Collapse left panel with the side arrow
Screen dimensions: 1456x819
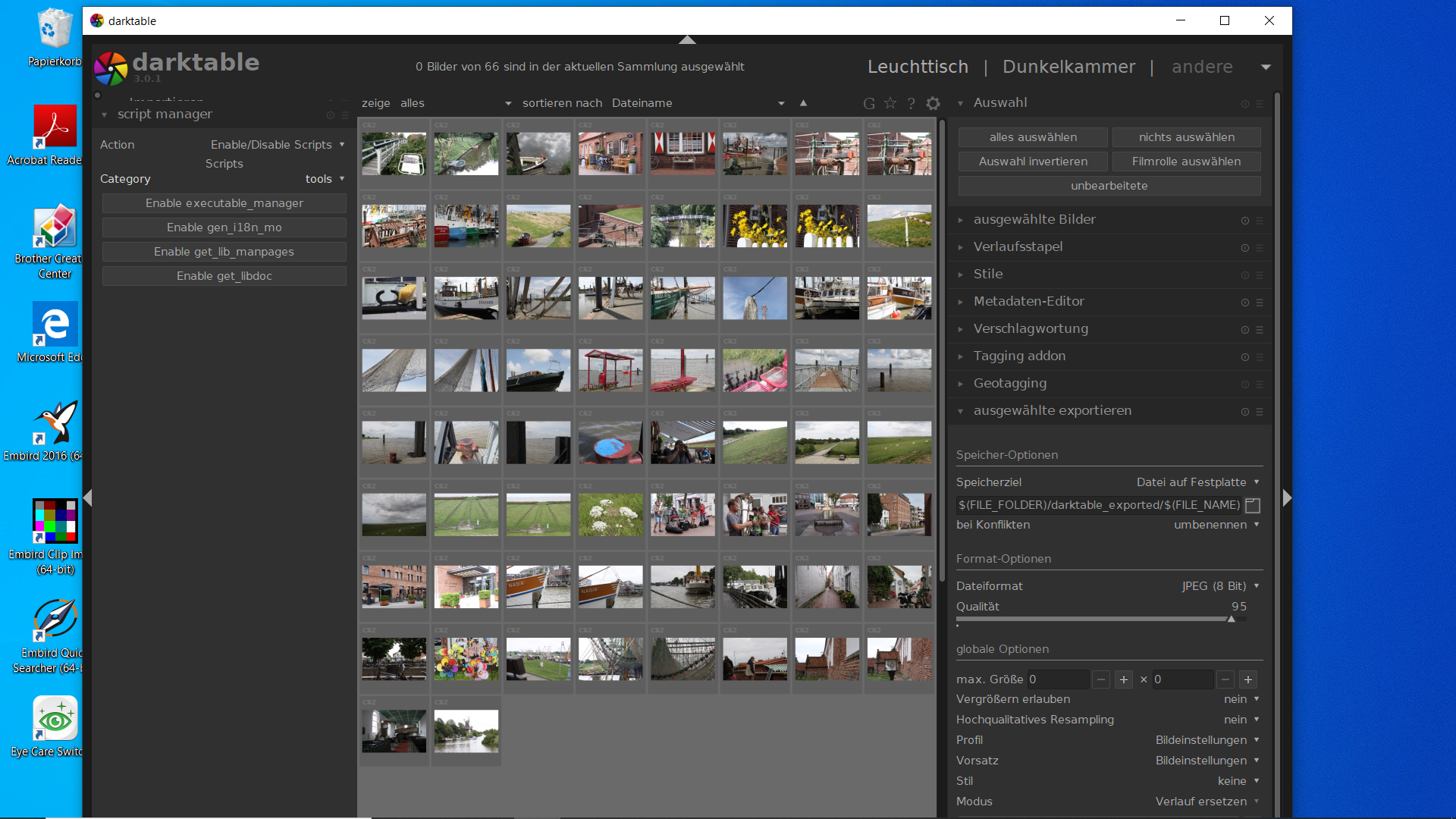88,498
